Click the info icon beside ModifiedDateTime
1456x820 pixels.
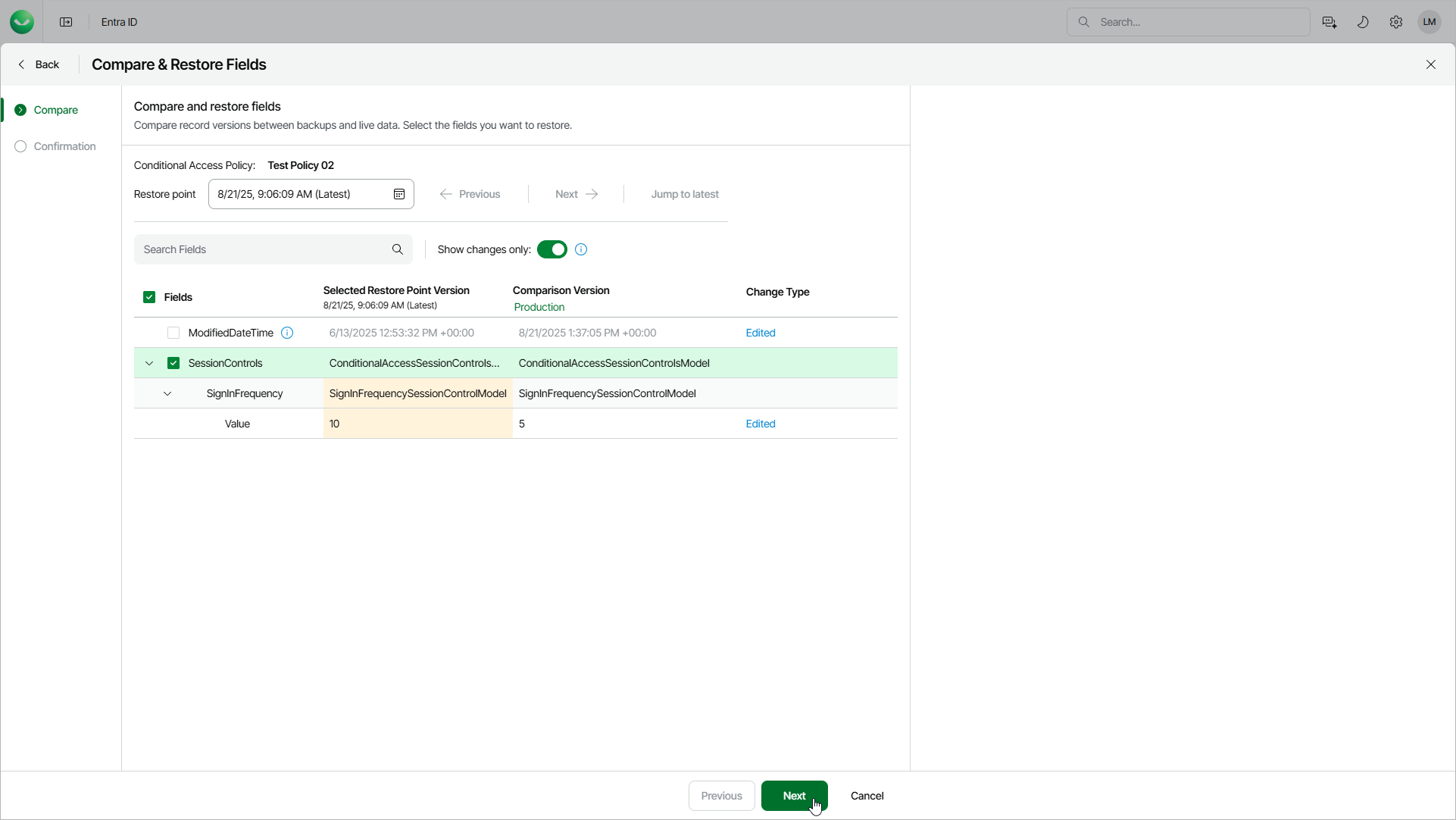click(287, 333)
